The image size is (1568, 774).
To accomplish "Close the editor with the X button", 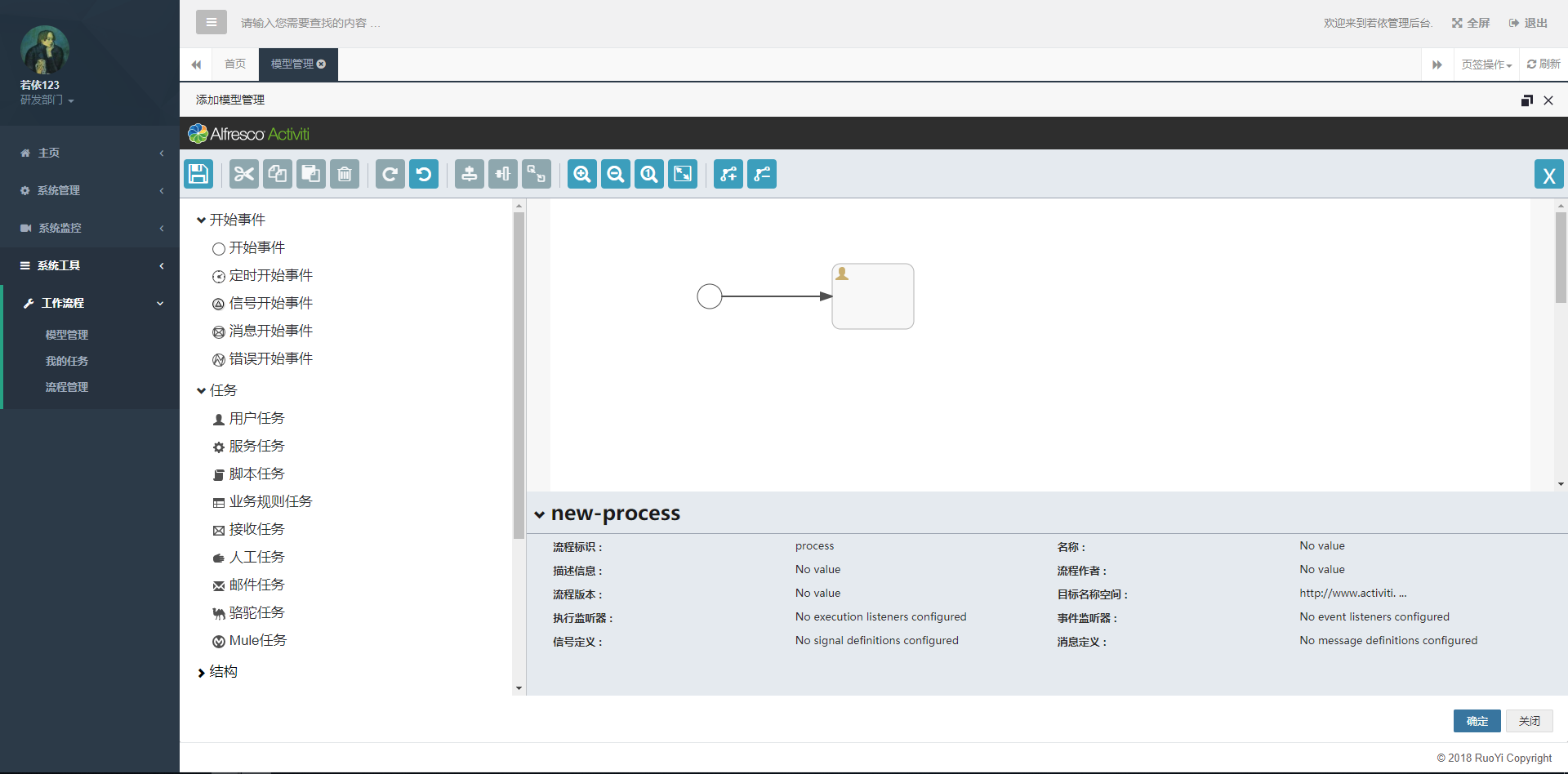I will 1548,175.
